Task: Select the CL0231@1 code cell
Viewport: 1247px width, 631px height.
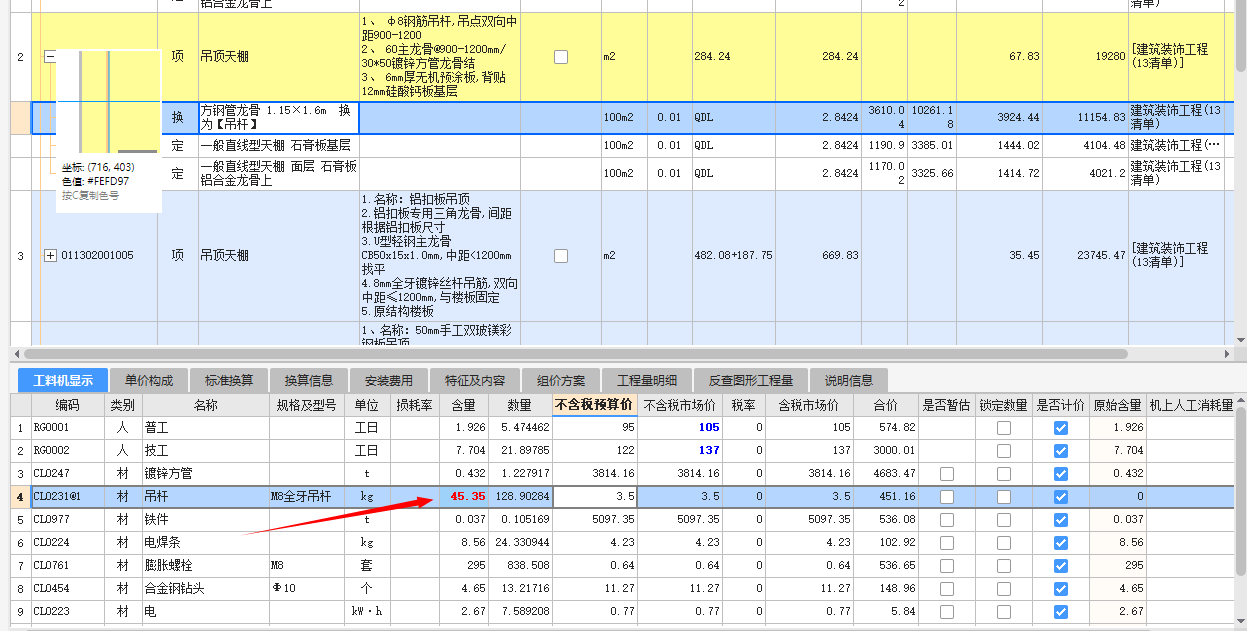Action: point(67,497)
